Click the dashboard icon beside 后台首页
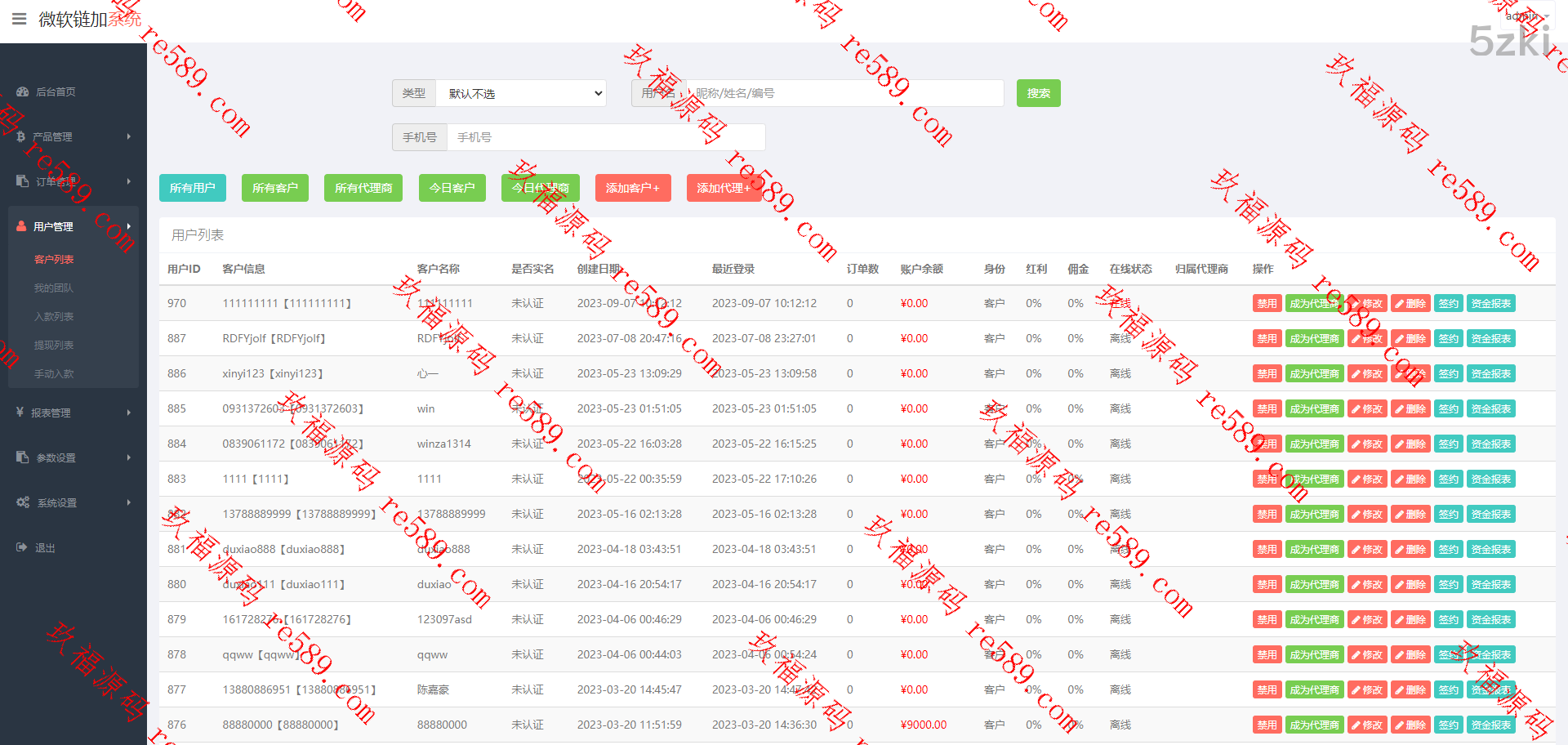 click(x=23, y=92)
